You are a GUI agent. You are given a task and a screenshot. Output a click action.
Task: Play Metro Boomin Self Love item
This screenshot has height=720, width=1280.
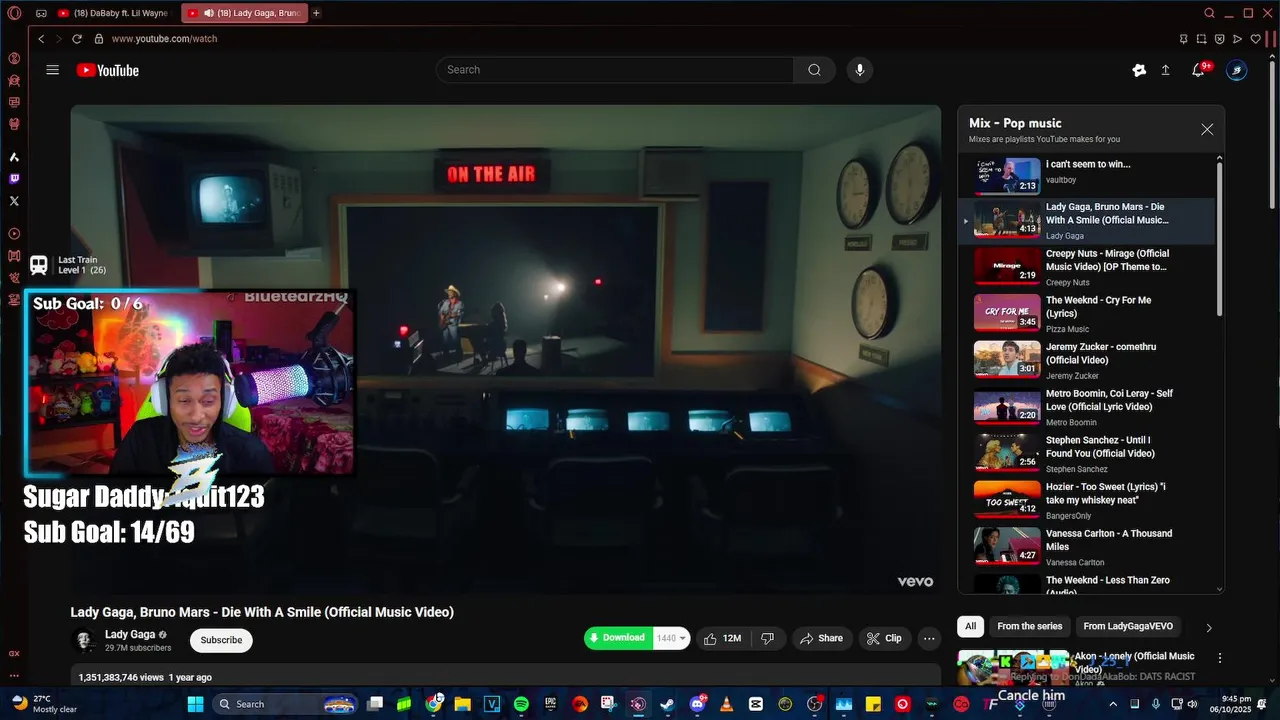click(1088, 407)
